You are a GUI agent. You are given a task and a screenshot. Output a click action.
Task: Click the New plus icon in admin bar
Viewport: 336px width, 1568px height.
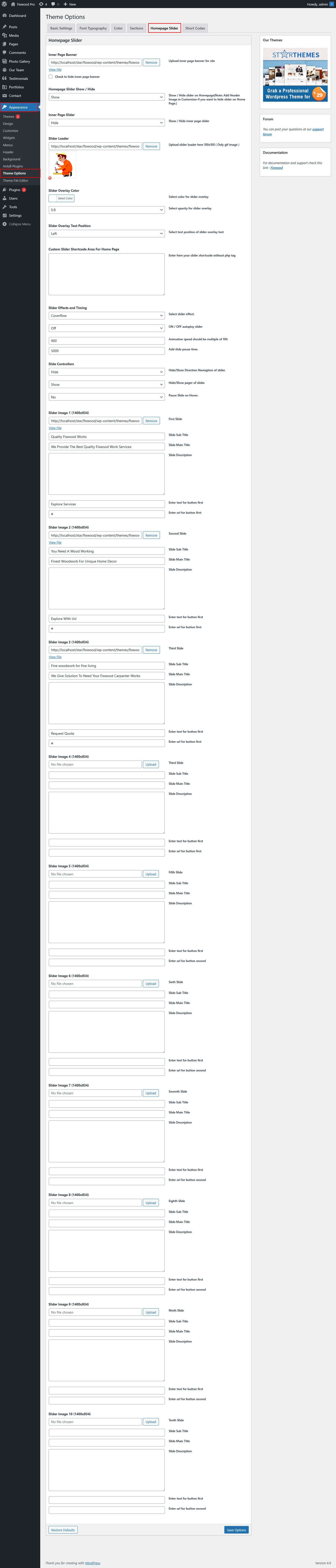[x=65, y=4]
